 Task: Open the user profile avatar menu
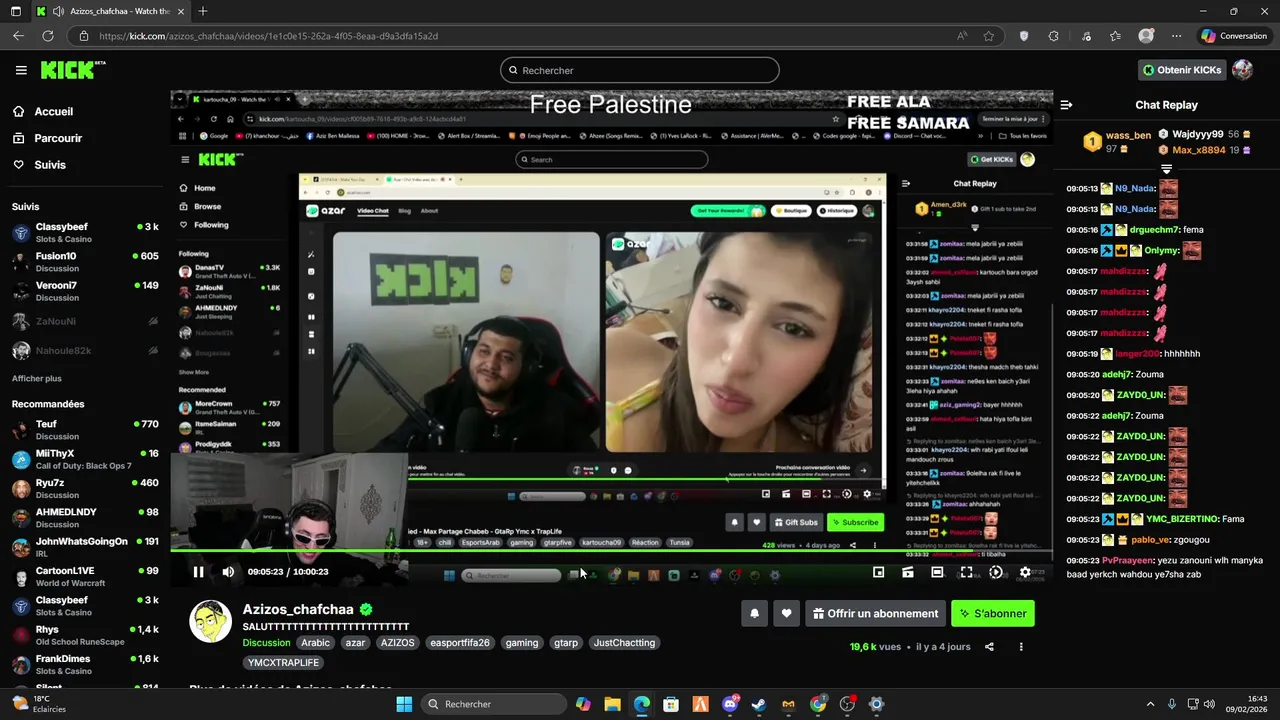pos(1242,70)
